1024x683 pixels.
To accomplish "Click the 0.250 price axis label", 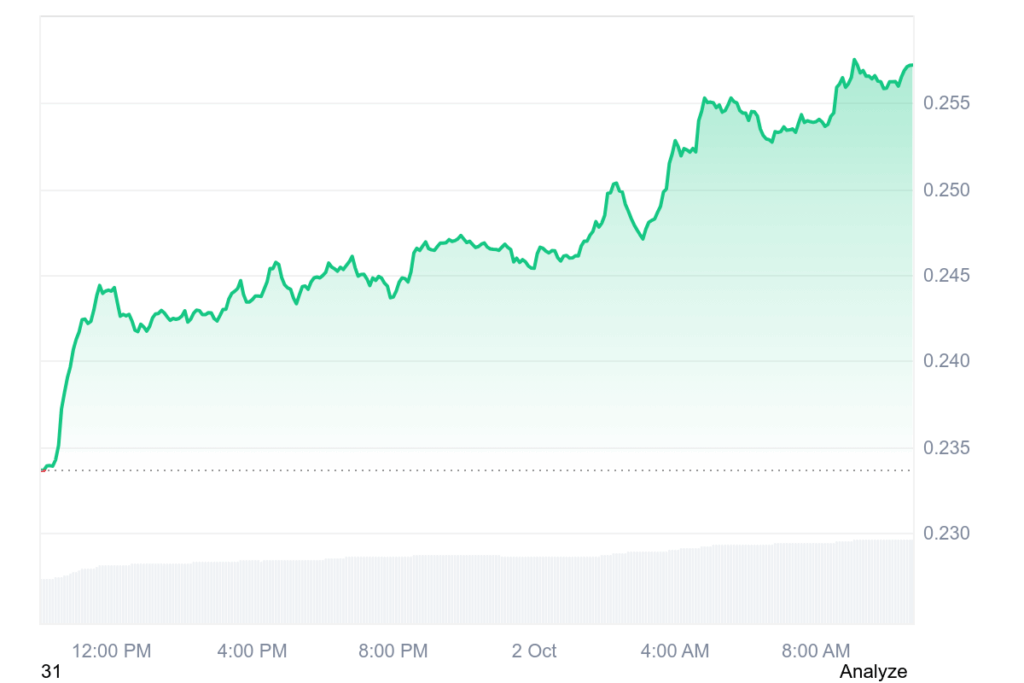I will pos(944,190).
